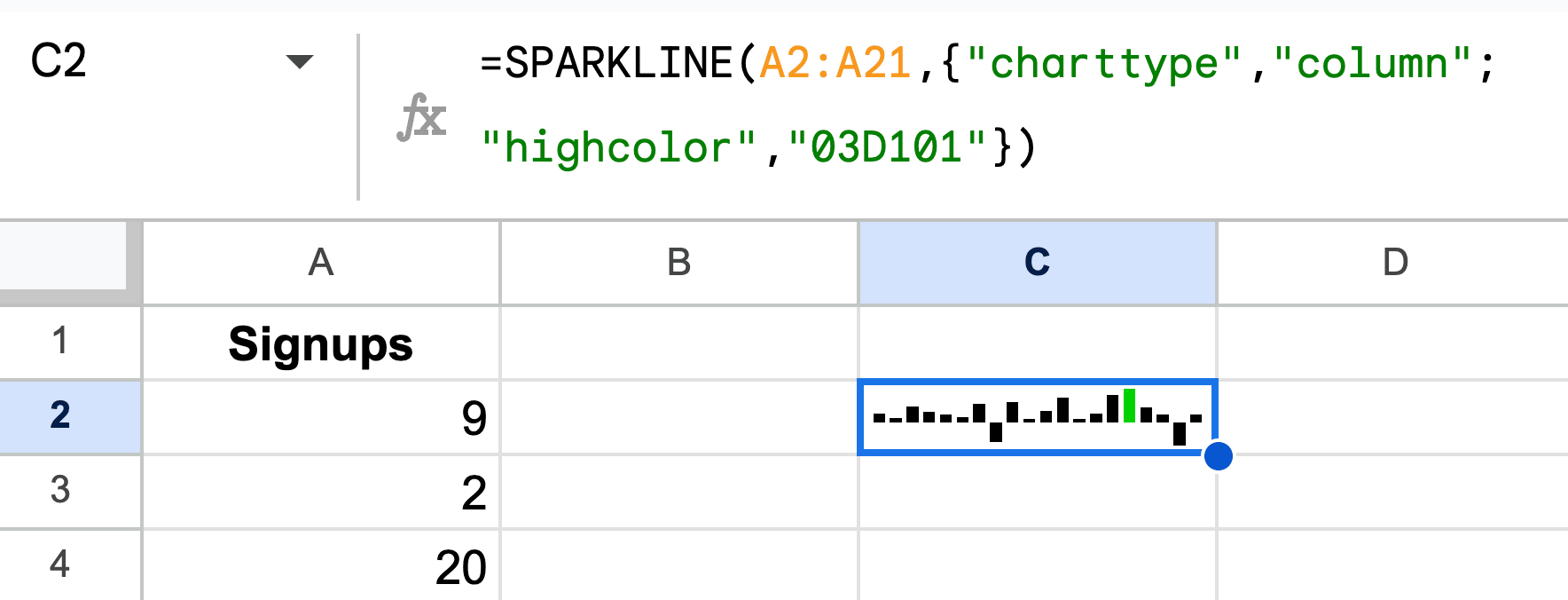Select row 3 header

click(60, 491)
